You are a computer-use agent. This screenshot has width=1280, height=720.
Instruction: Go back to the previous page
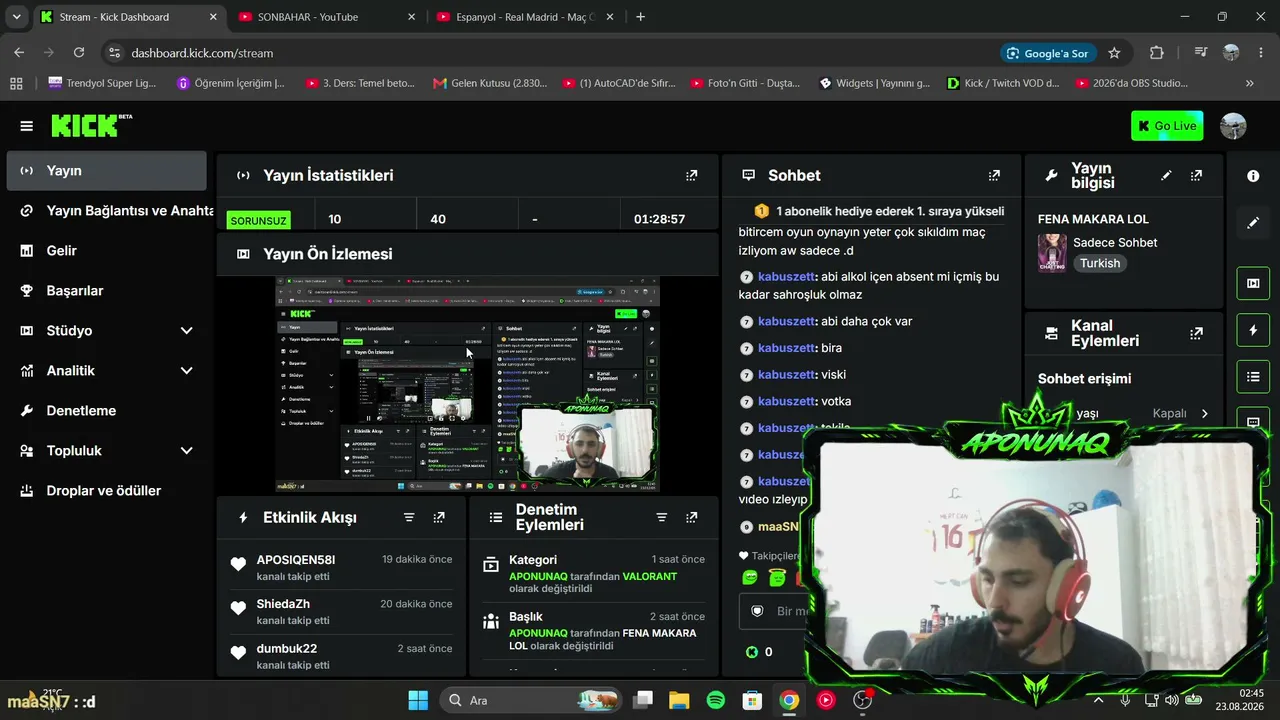tap(19, 53)
